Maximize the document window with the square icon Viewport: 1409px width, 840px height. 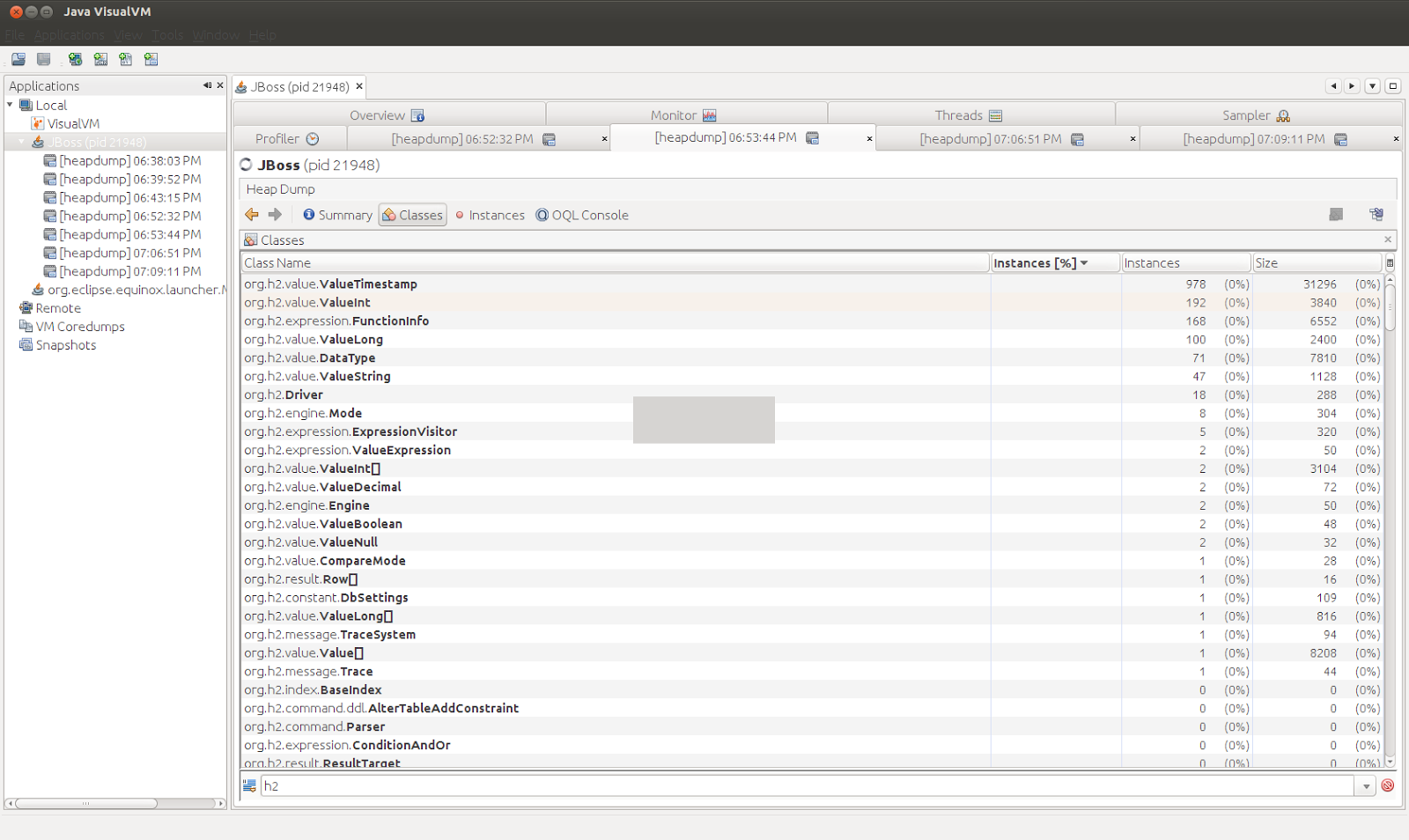coord(1393,86)
